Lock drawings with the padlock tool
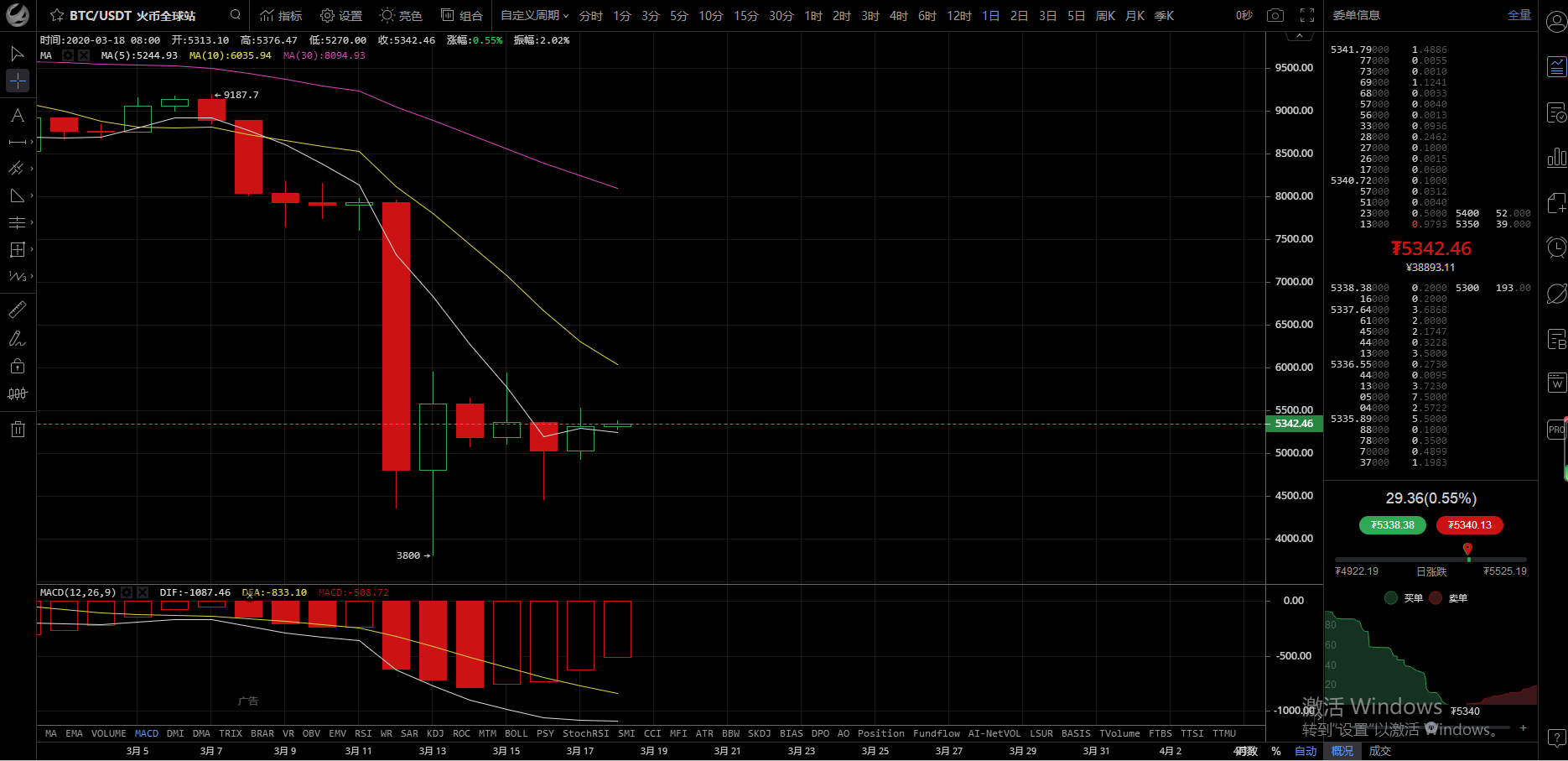The width and height of the screenshot is (1568, 761). pos(18,366)
